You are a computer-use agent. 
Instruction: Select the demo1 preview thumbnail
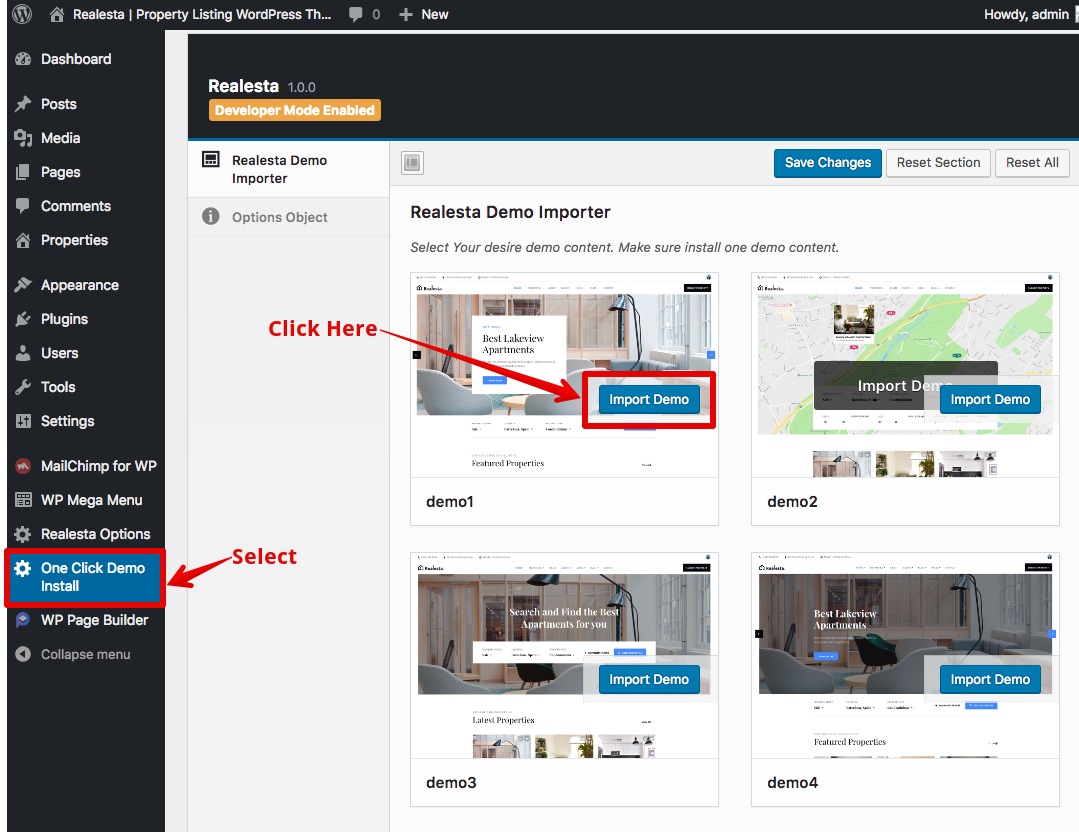(x=564, y=375)
